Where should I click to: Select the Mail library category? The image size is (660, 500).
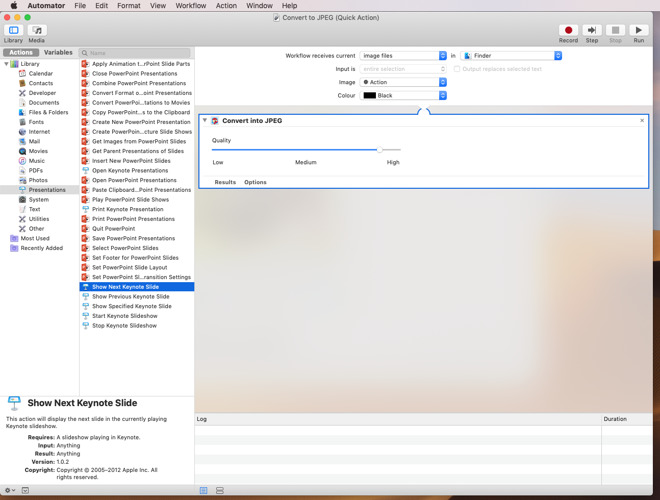click(34, 141)
